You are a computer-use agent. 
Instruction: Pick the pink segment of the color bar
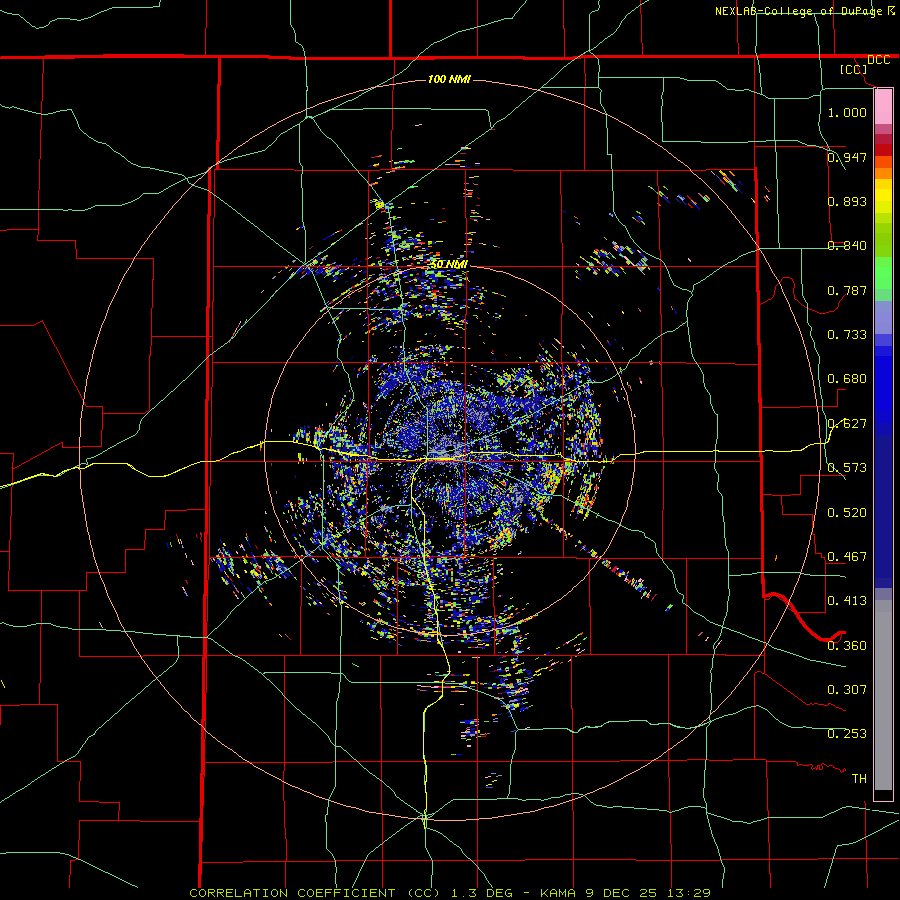coord(883,106)
